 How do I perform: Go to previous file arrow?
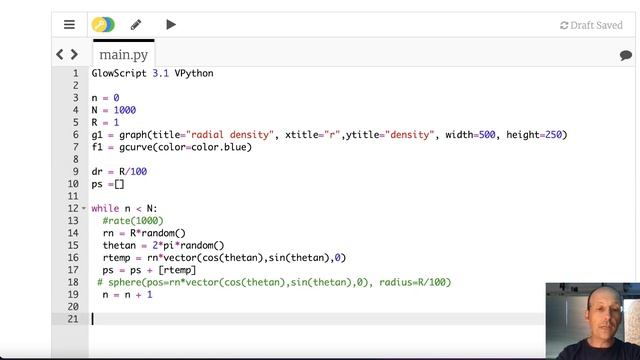click(x=60, y=54)
